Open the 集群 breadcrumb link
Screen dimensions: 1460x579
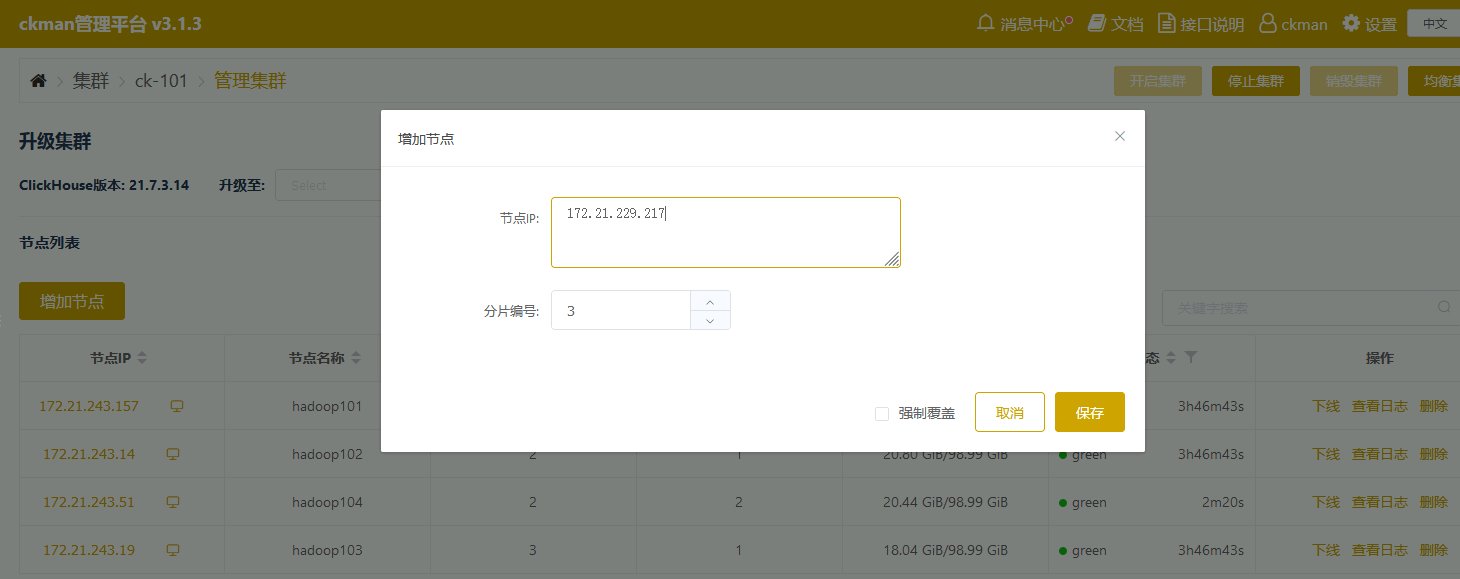91,81
